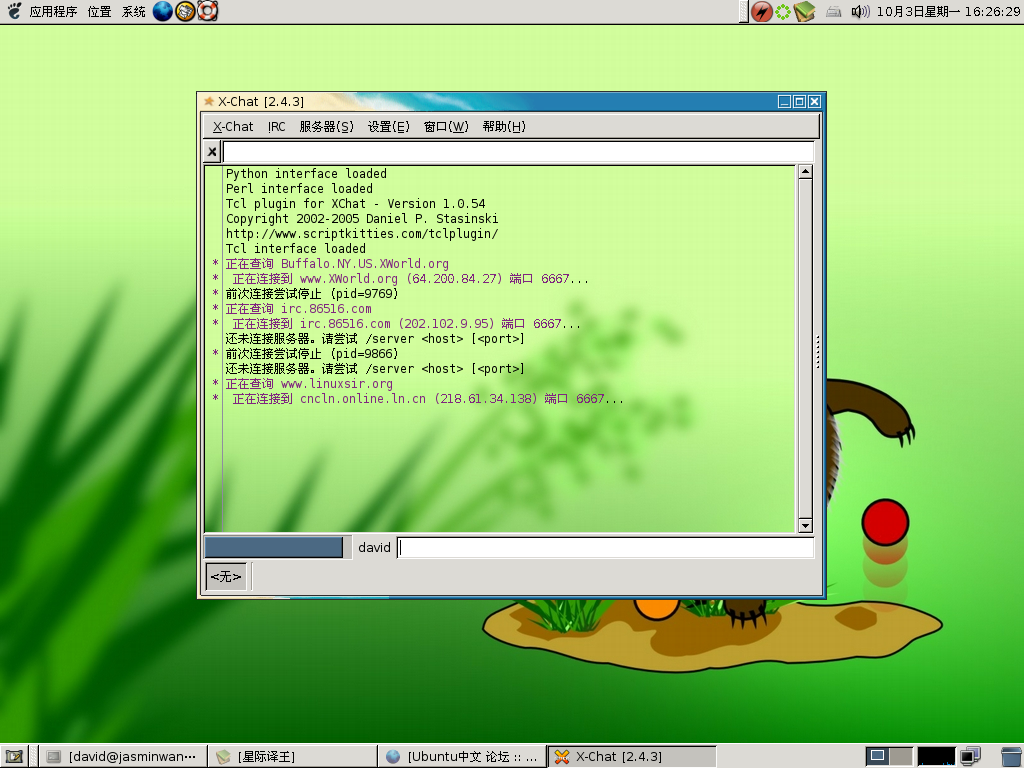Select the <无> channel tab
The image size is (1024, 768).
click(226, 577)
